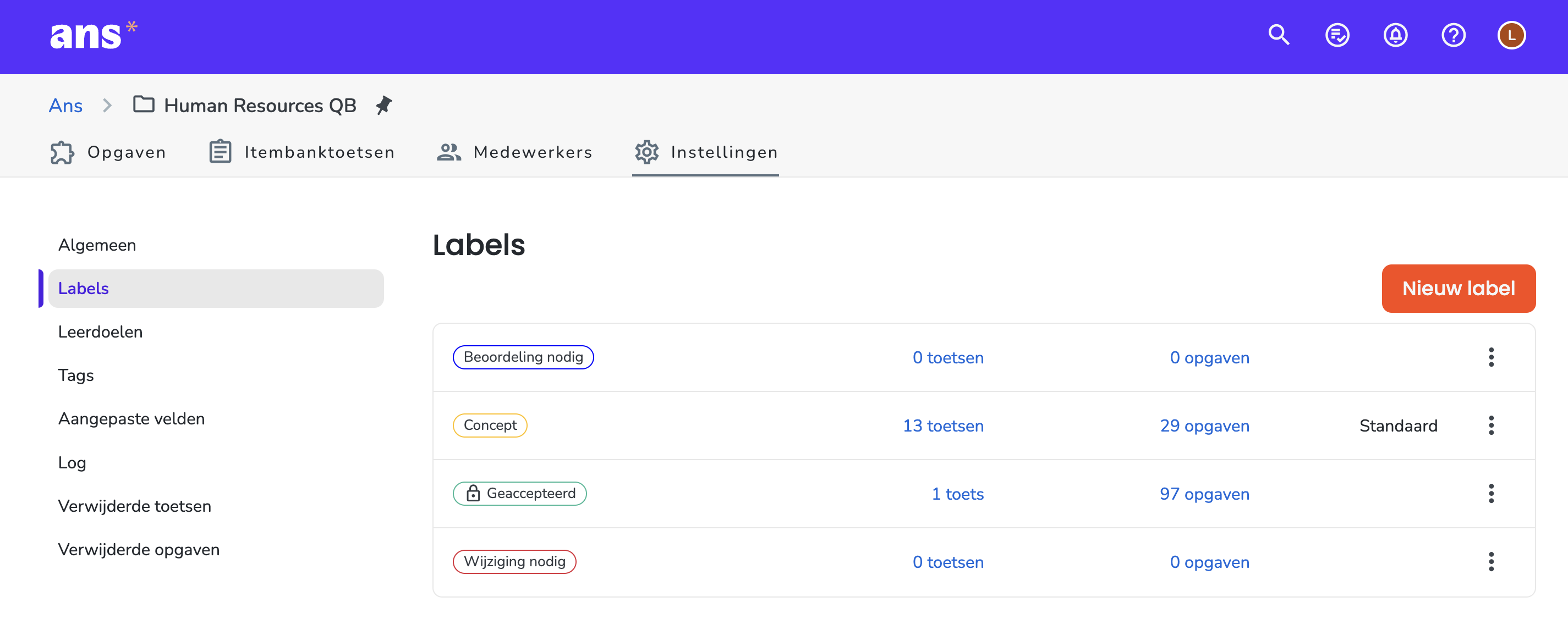1568x619 pixels.
Task: Click the folder icon in breadcrumb
Action: tap(144, 104)
